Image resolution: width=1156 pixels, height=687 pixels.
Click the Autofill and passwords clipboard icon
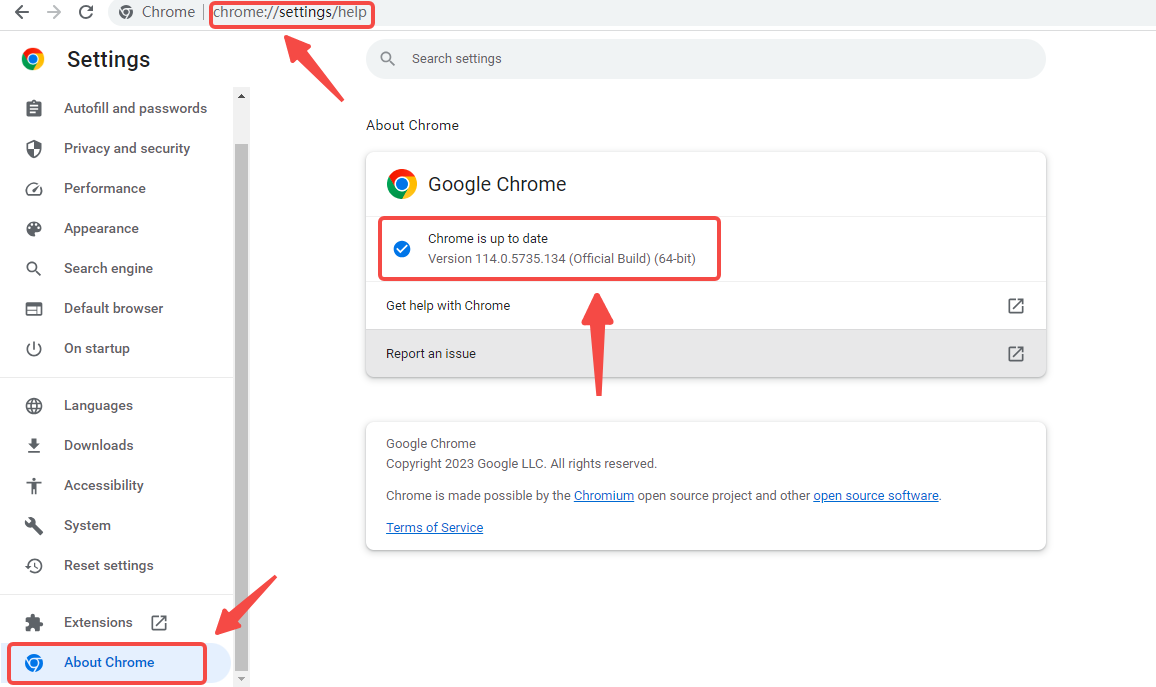[34, 108]
